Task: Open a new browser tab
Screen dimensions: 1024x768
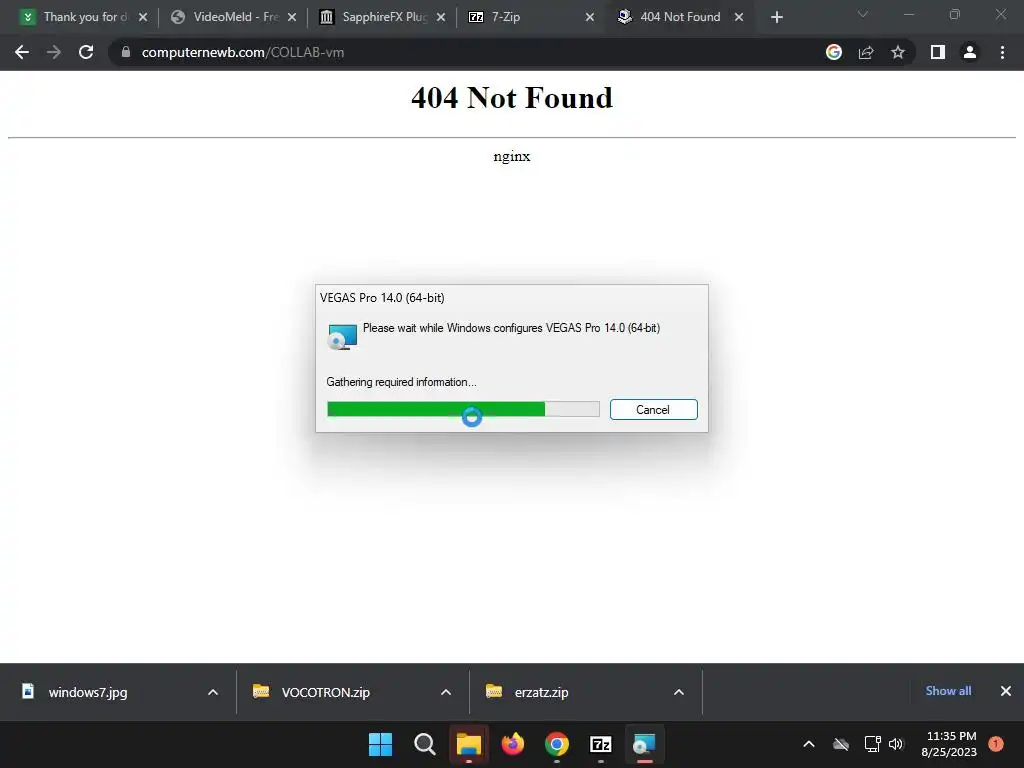Action: point(776,18)
